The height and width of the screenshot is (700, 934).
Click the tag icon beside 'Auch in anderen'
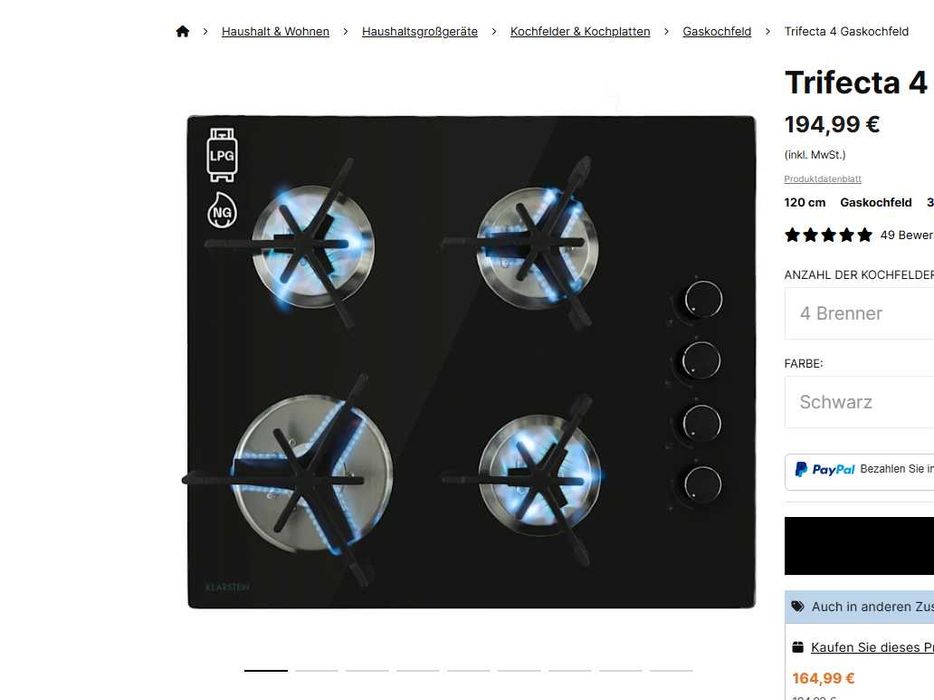point(798,606)
